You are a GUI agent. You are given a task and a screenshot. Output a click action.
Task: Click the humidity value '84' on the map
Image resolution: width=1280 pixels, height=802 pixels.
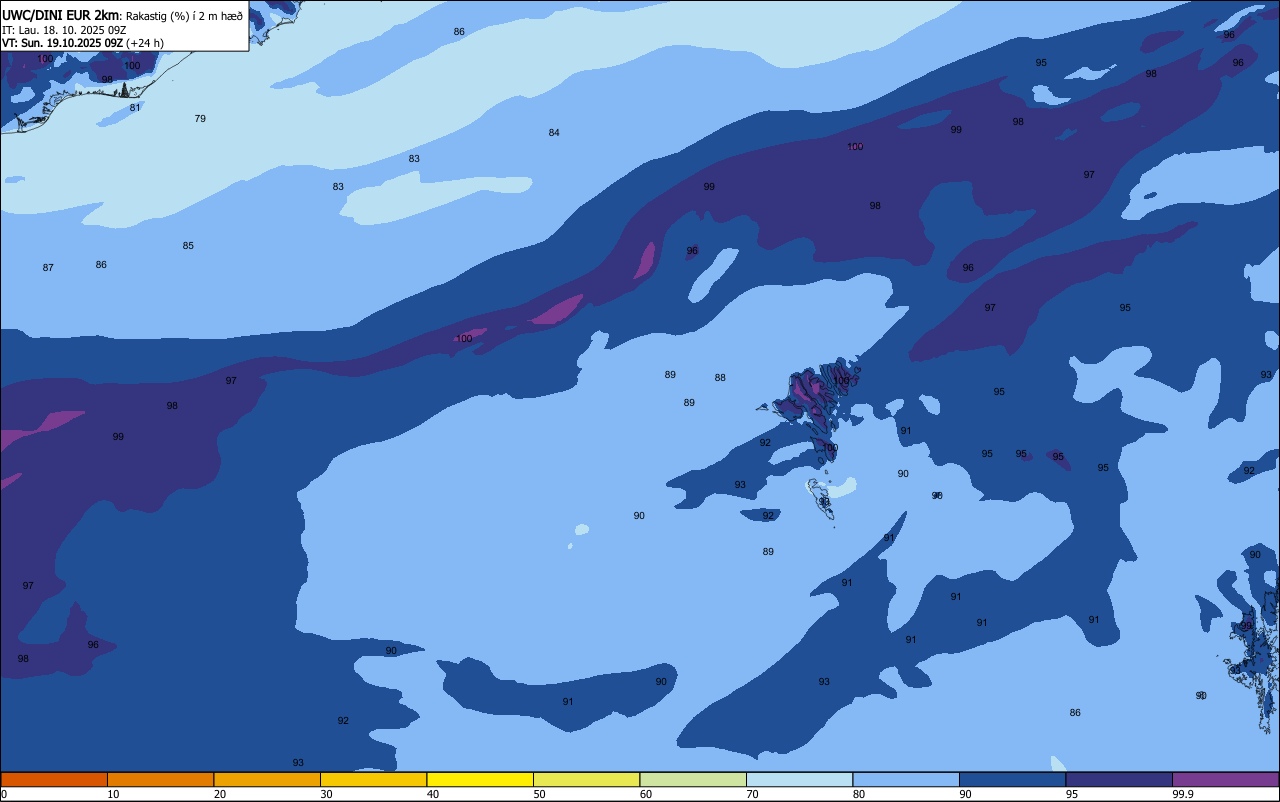click(554, 133)
